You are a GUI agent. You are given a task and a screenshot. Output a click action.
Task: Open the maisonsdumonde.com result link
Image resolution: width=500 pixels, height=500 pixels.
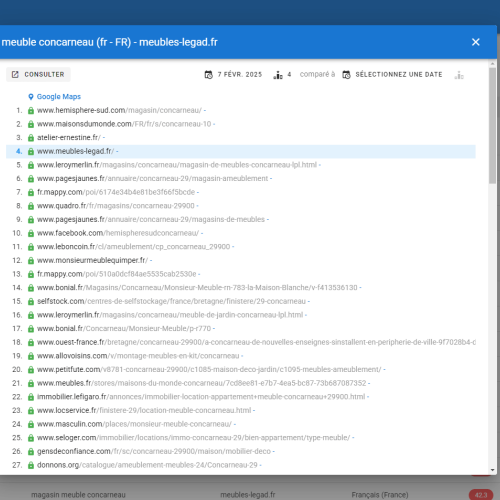tap(124, 124)
